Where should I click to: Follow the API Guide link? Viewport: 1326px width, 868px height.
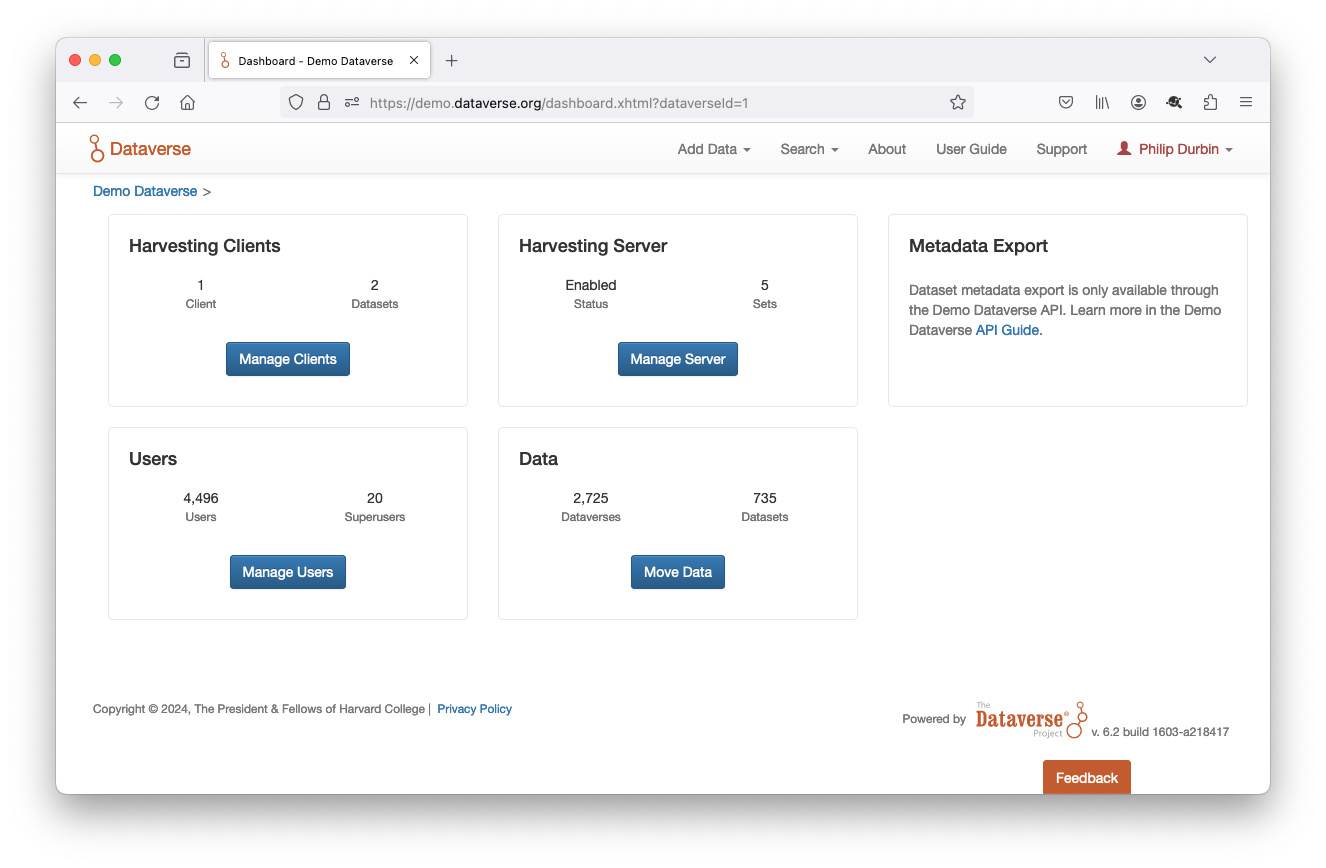(1007, 330)
